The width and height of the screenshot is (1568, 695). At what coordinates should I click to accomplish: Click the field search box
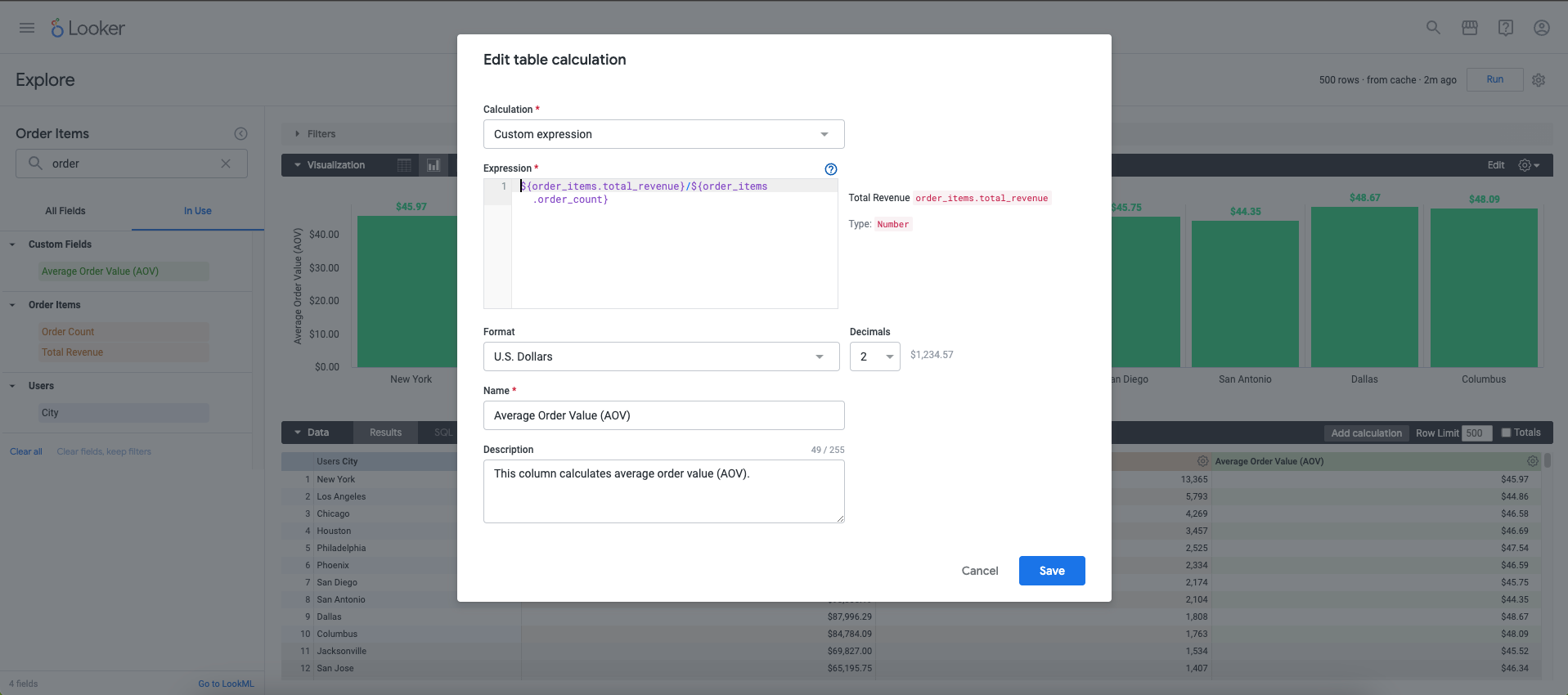[132, 164]
